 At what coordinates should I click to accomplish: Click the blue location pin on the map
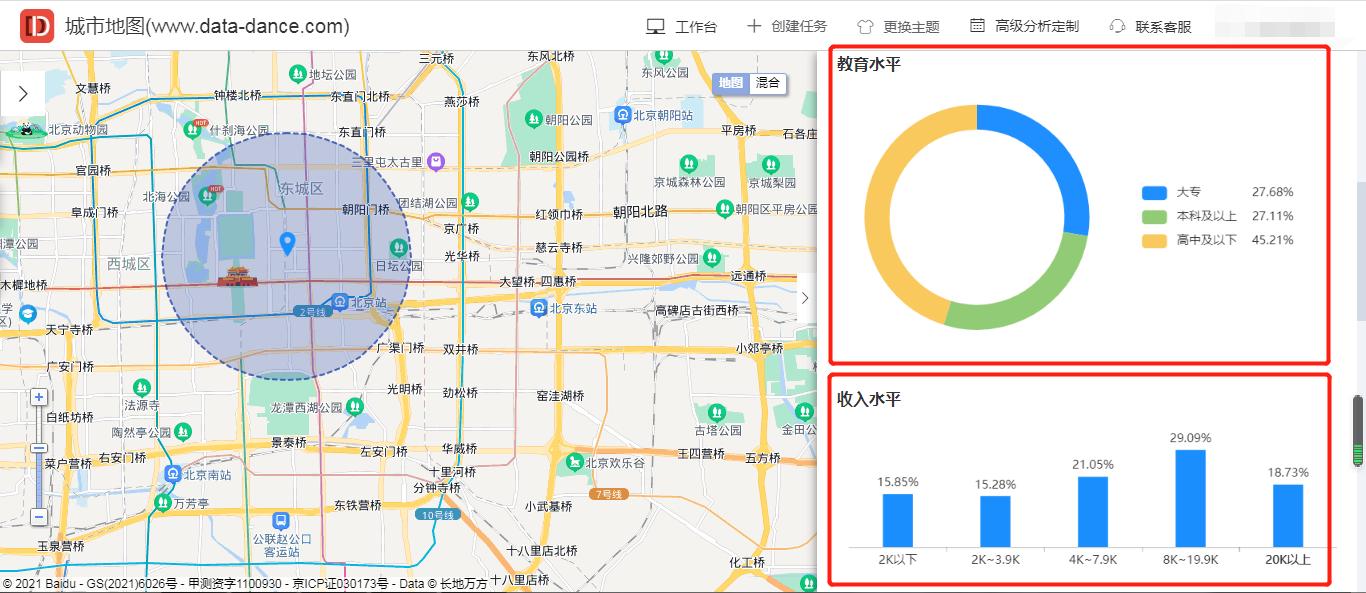pos(287,242)
